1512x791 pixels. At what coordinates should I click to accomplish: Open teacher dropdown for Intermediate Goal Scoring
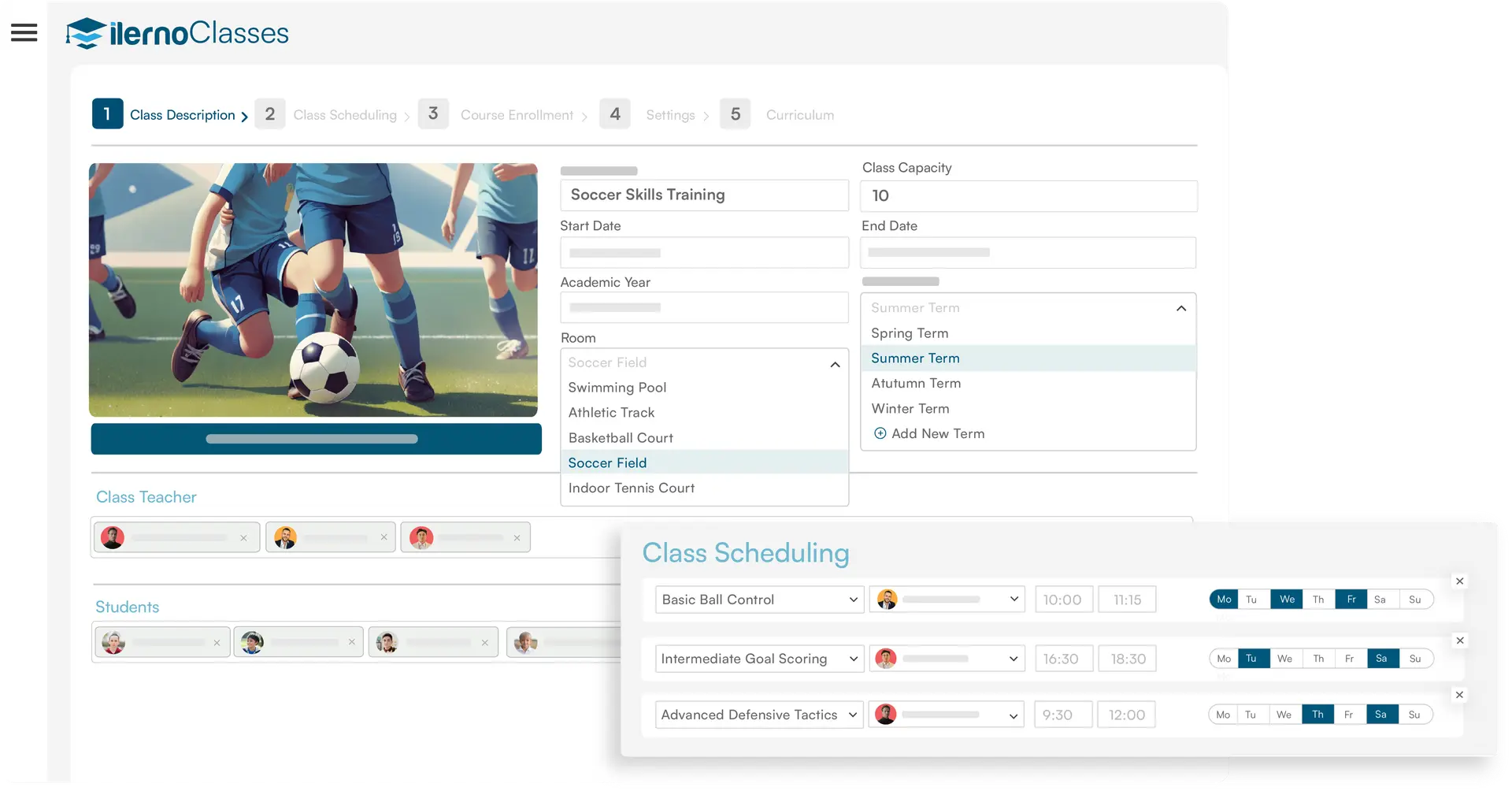[x=947, y=659]
